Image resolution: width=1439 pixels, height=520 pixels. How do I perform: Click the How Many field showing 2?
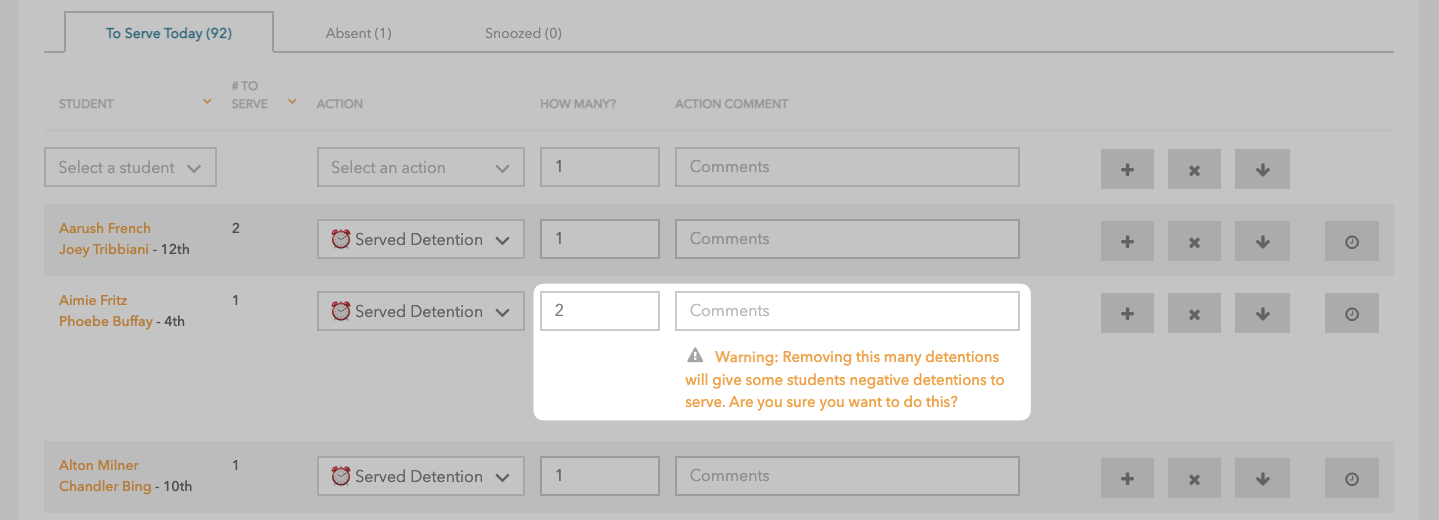pyautogui.click(x=599, y=311)
